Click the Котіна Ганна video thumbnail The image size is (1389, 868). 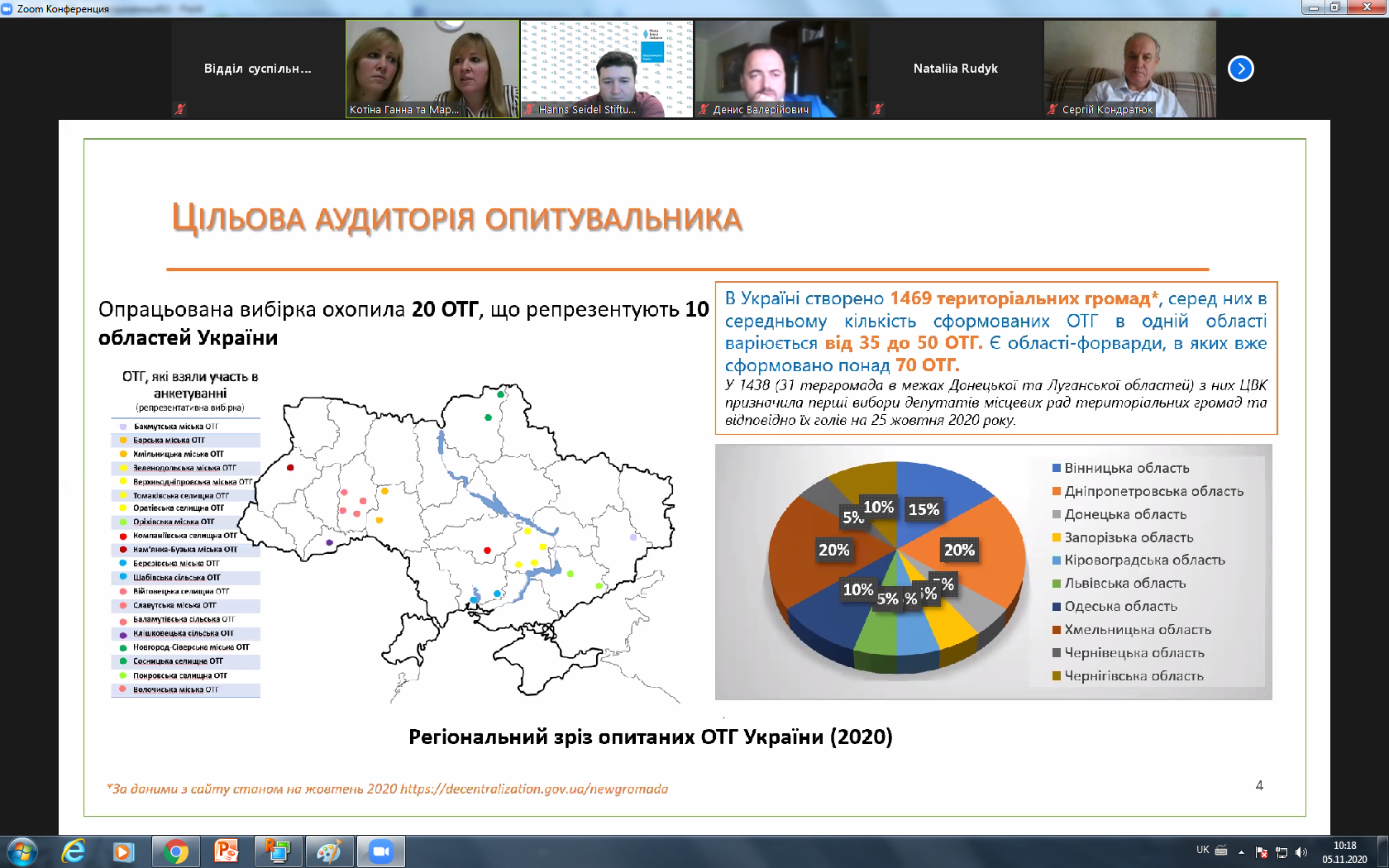coord(432,69)
